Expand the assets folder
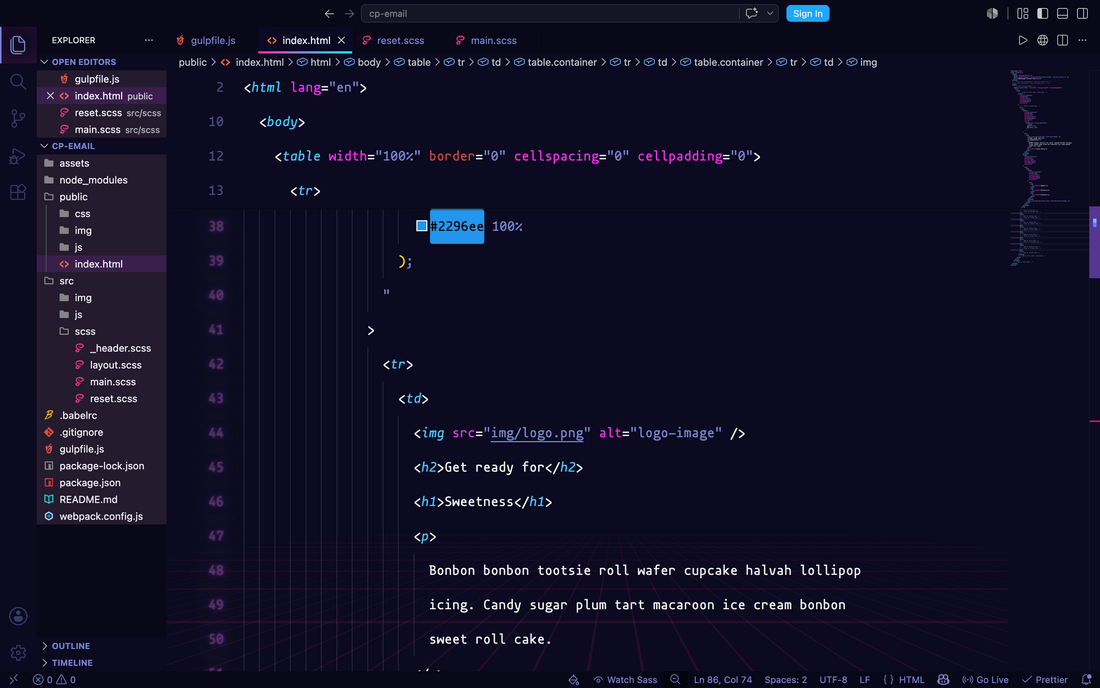This screenshot has height=688, width=1100. pos(101,163)
